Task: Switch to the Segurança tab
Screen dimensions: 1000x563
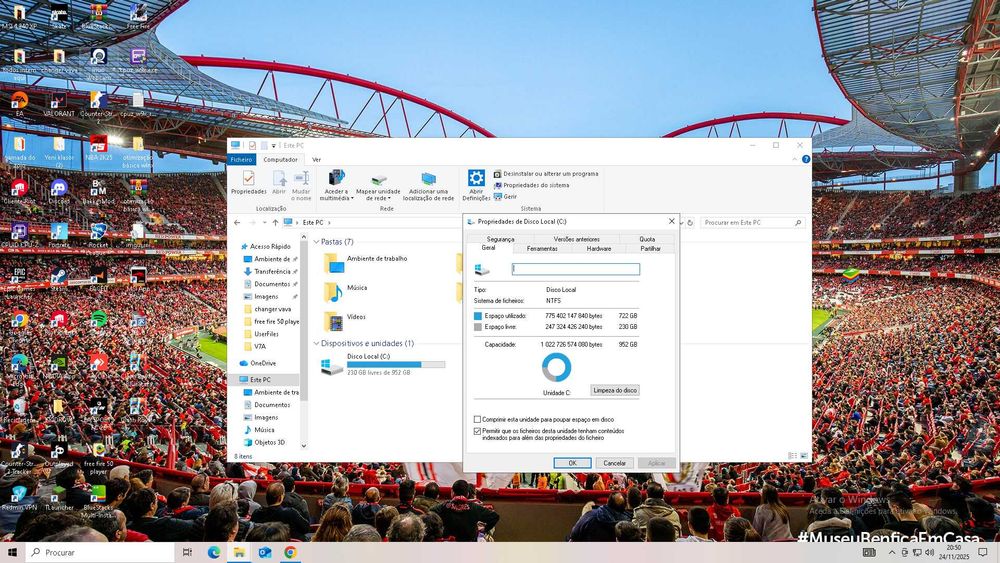Action: [x=501, y=239]
